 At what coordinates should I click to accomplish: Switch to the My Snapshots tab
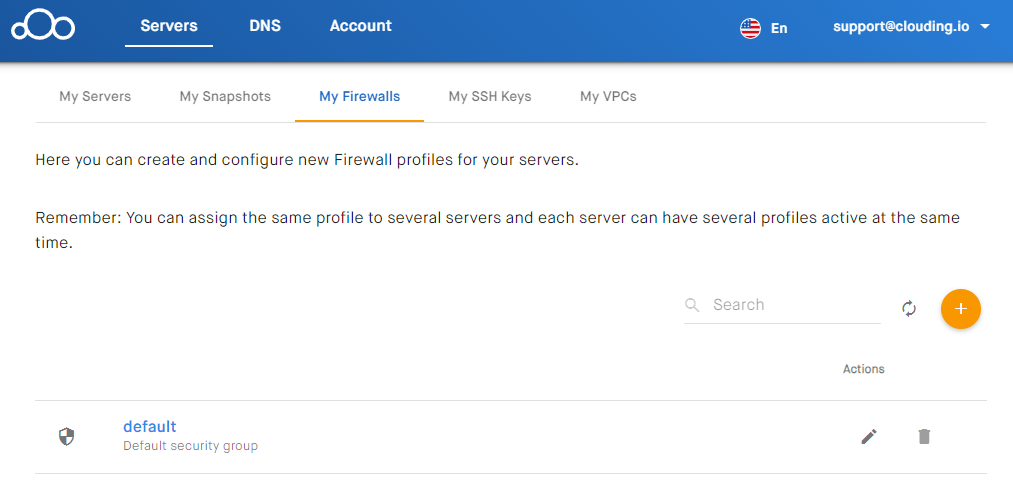tap(225, 97)
